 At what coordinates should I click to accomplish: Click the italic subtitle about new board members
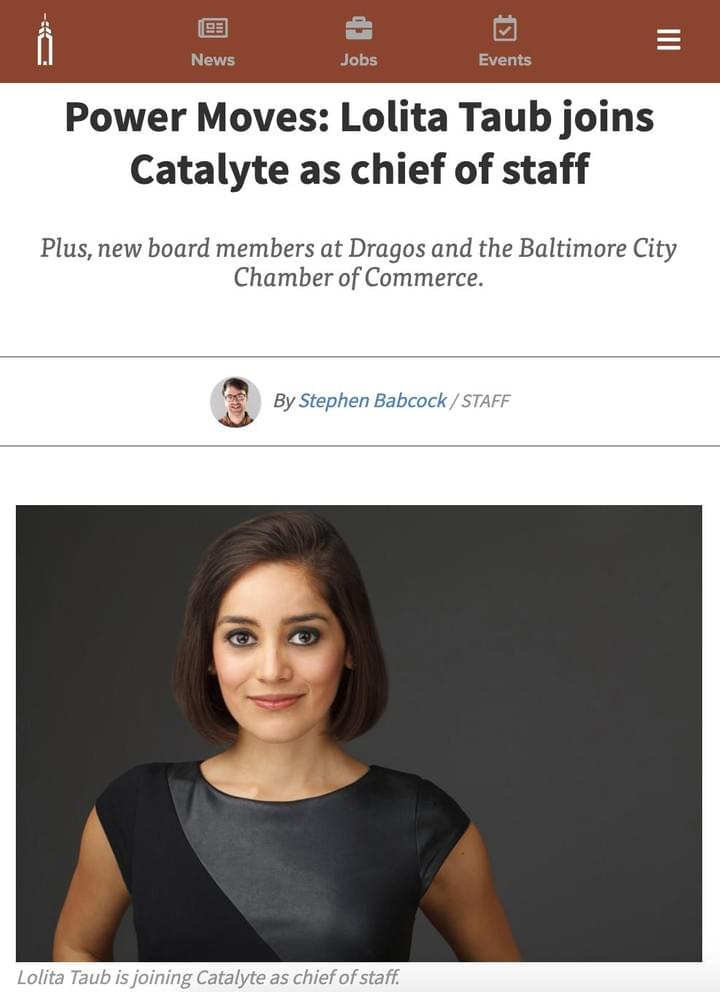[359, 262]
